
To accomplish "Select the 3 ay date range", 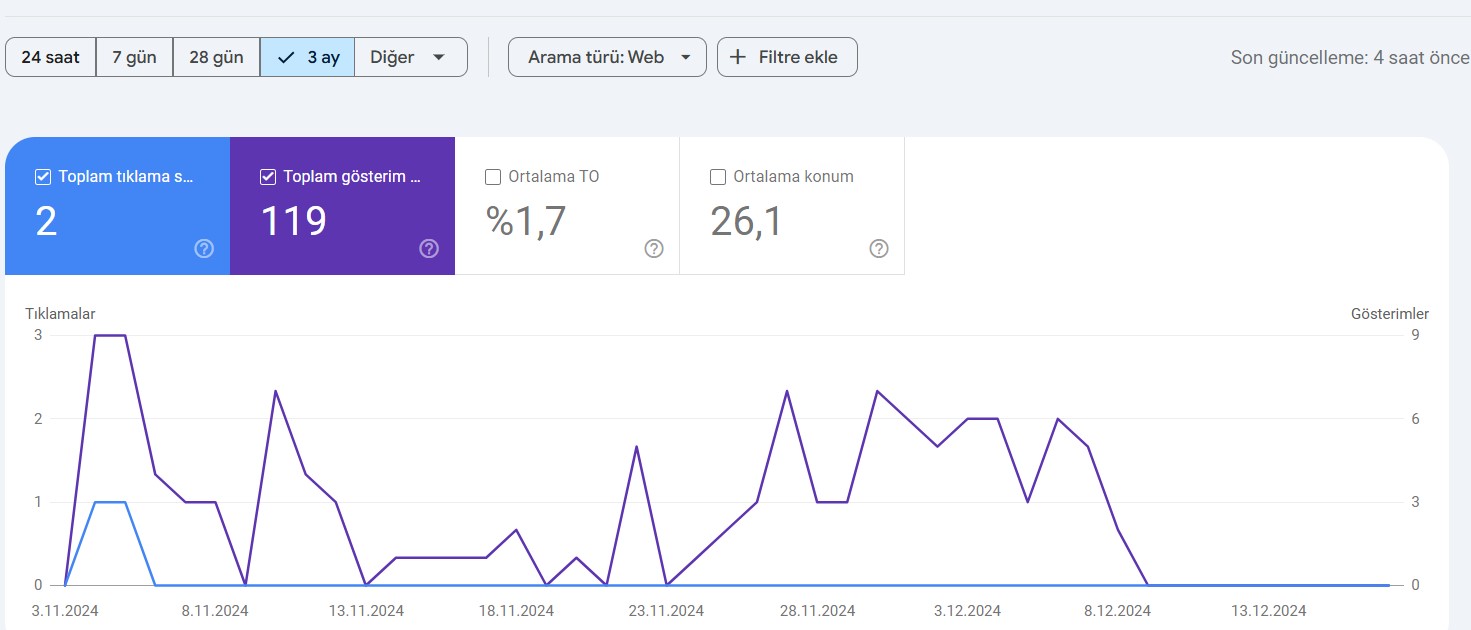I will coord(308,57).
